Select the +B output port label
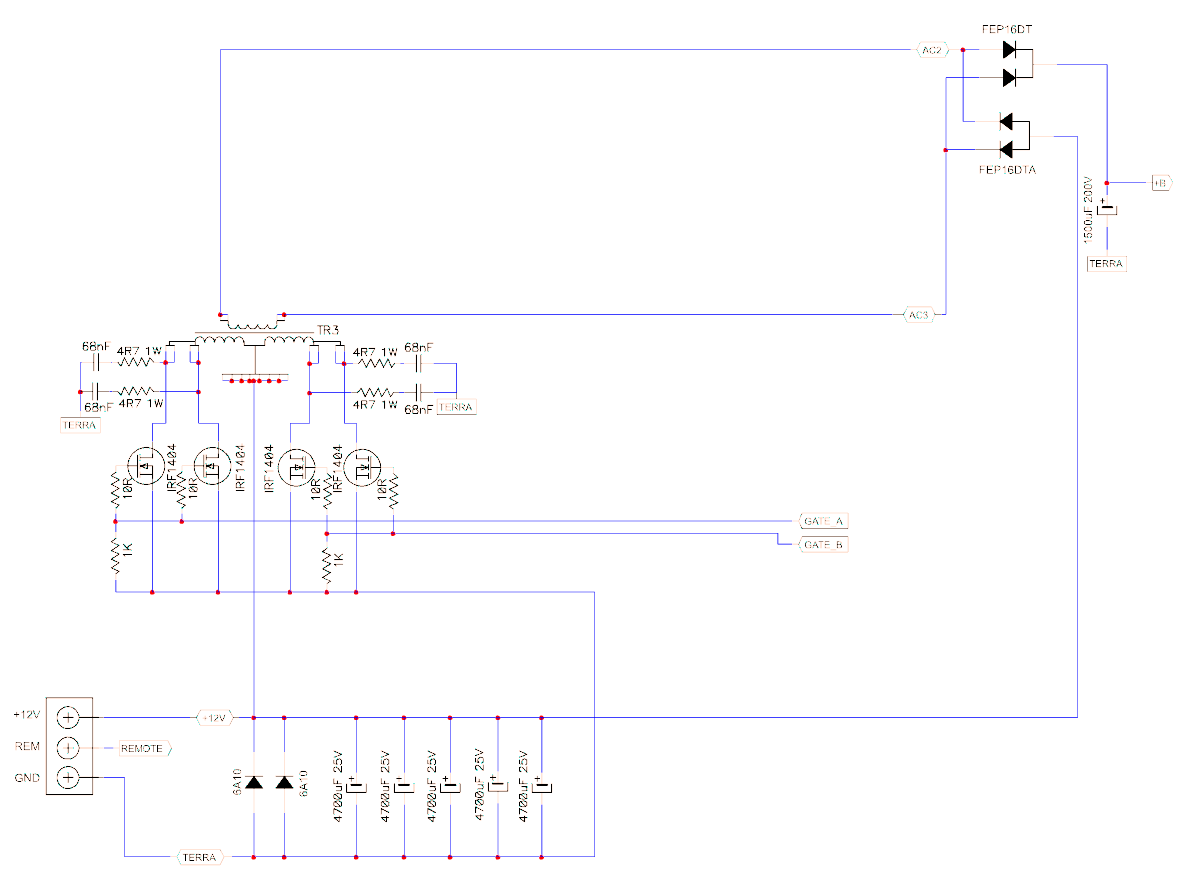This screenshot has width=1187, height=891. [1161, 182]
